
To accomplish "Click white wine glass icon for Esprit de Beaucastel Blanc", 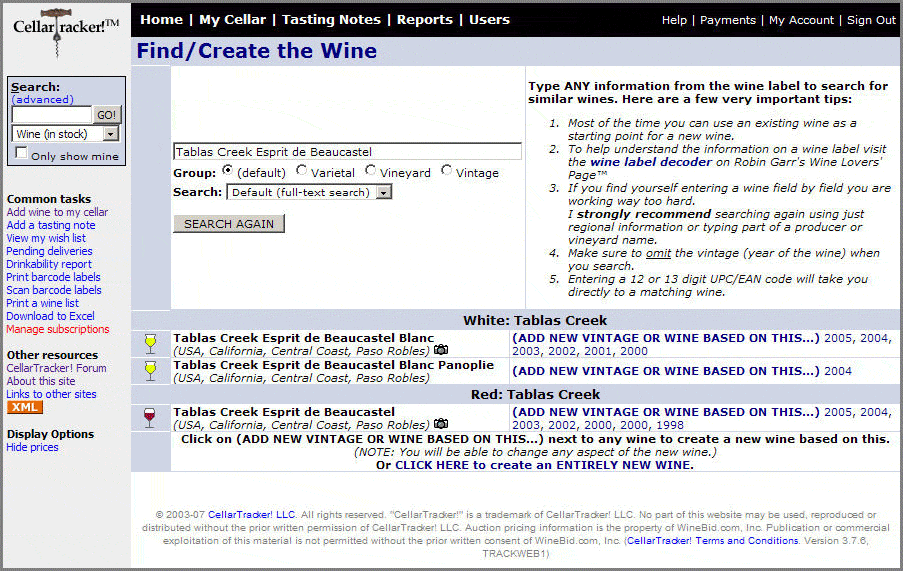I will (150, 344).
